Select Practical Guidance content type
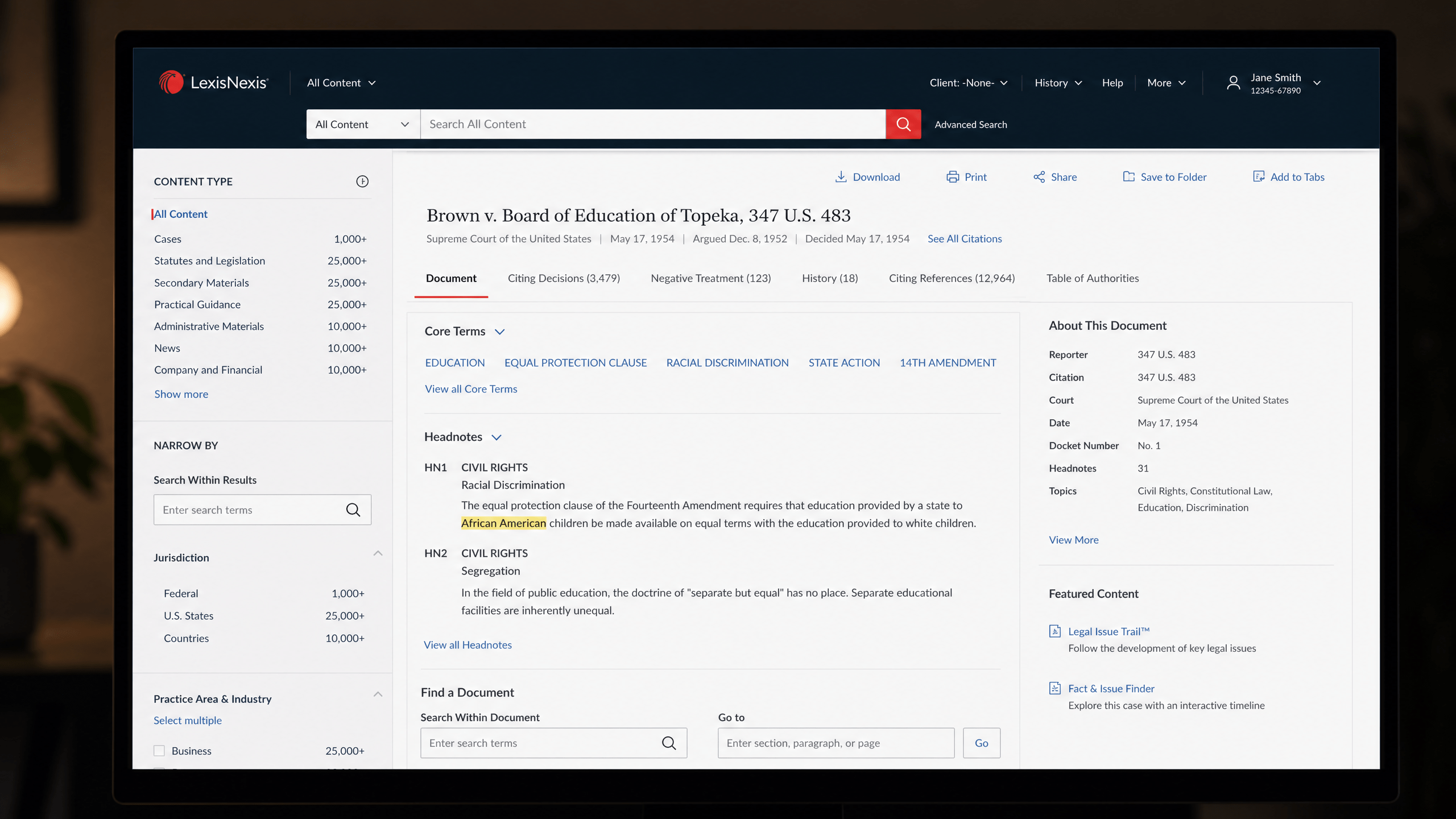1456x819 pixels. 260,304
